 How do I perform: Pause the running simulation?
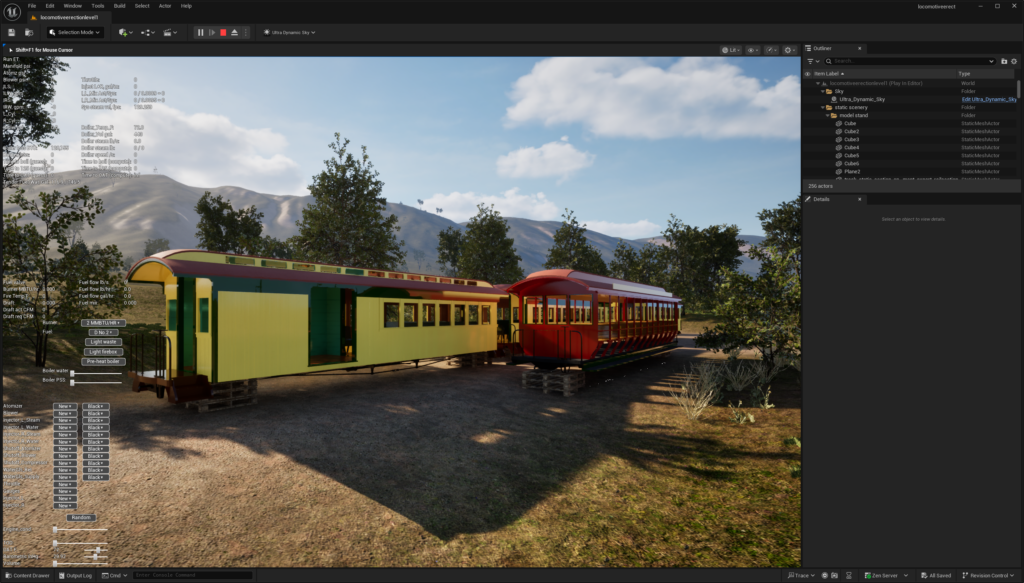tap(200, 32)
